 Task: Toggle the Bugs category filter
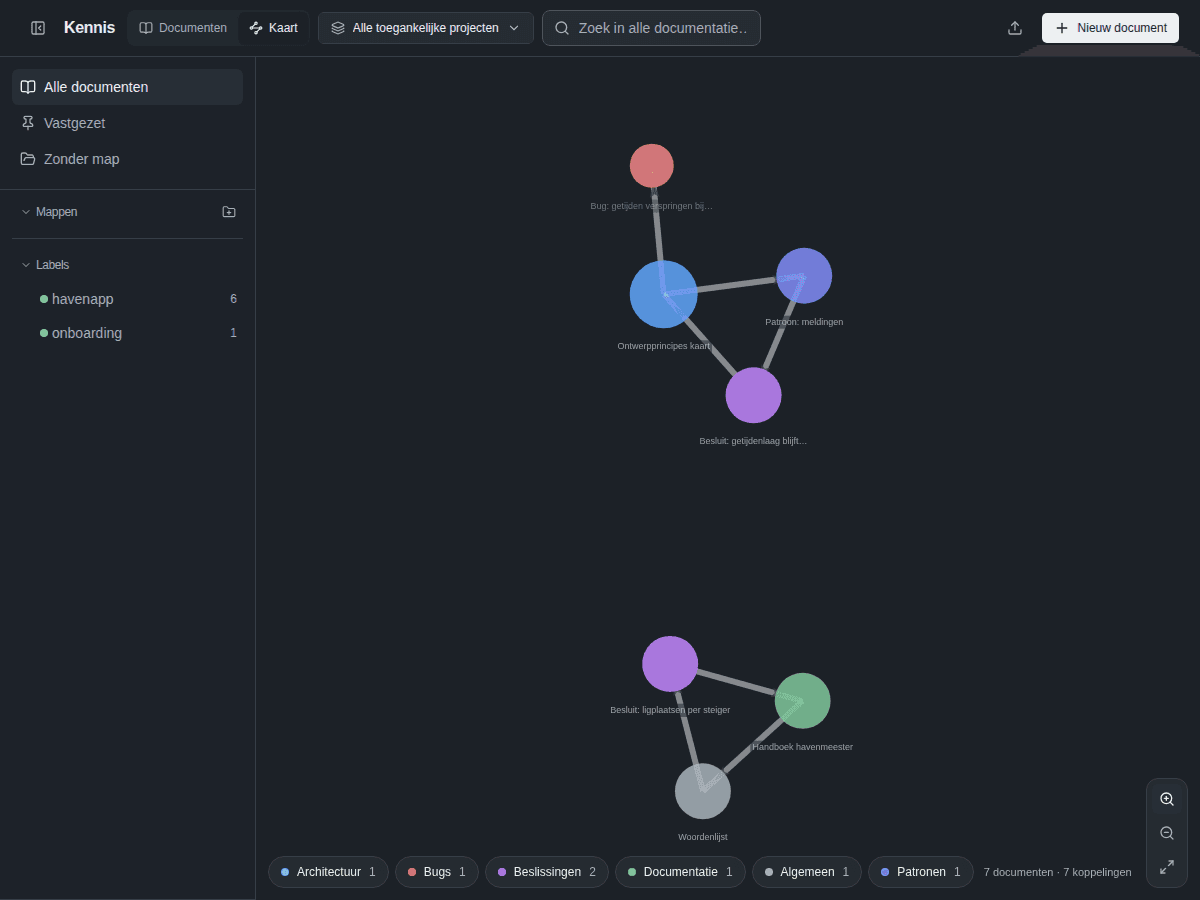tap(437, 872)
